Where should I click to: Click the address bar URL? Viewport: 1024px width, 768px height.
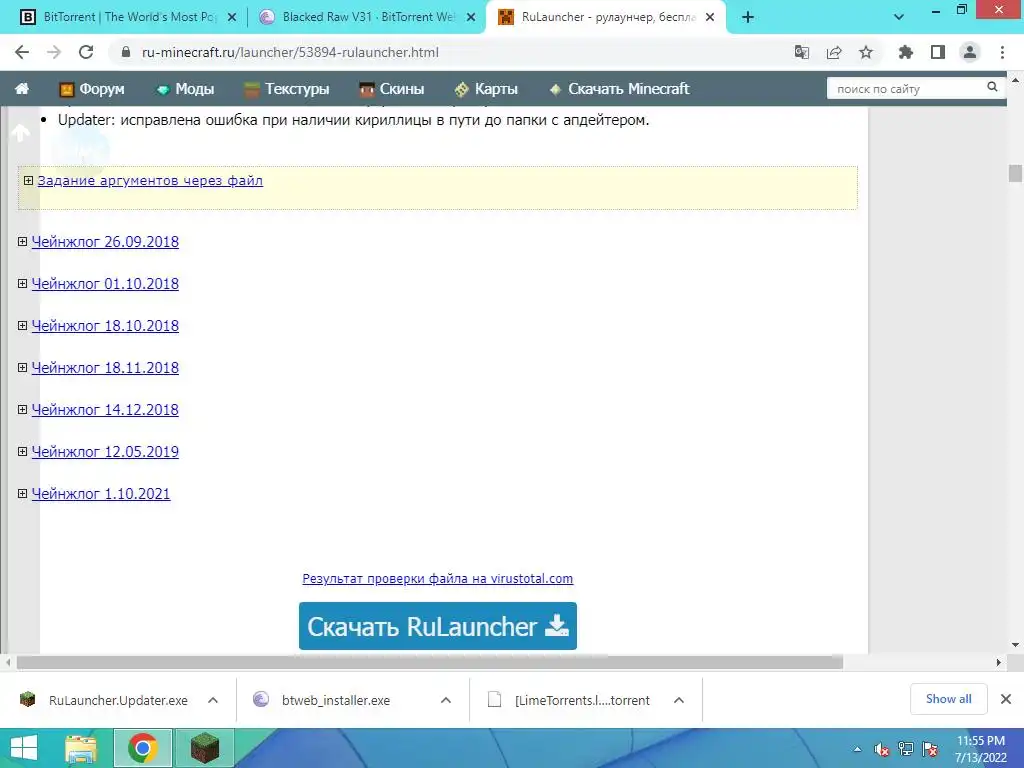point(290,52)
